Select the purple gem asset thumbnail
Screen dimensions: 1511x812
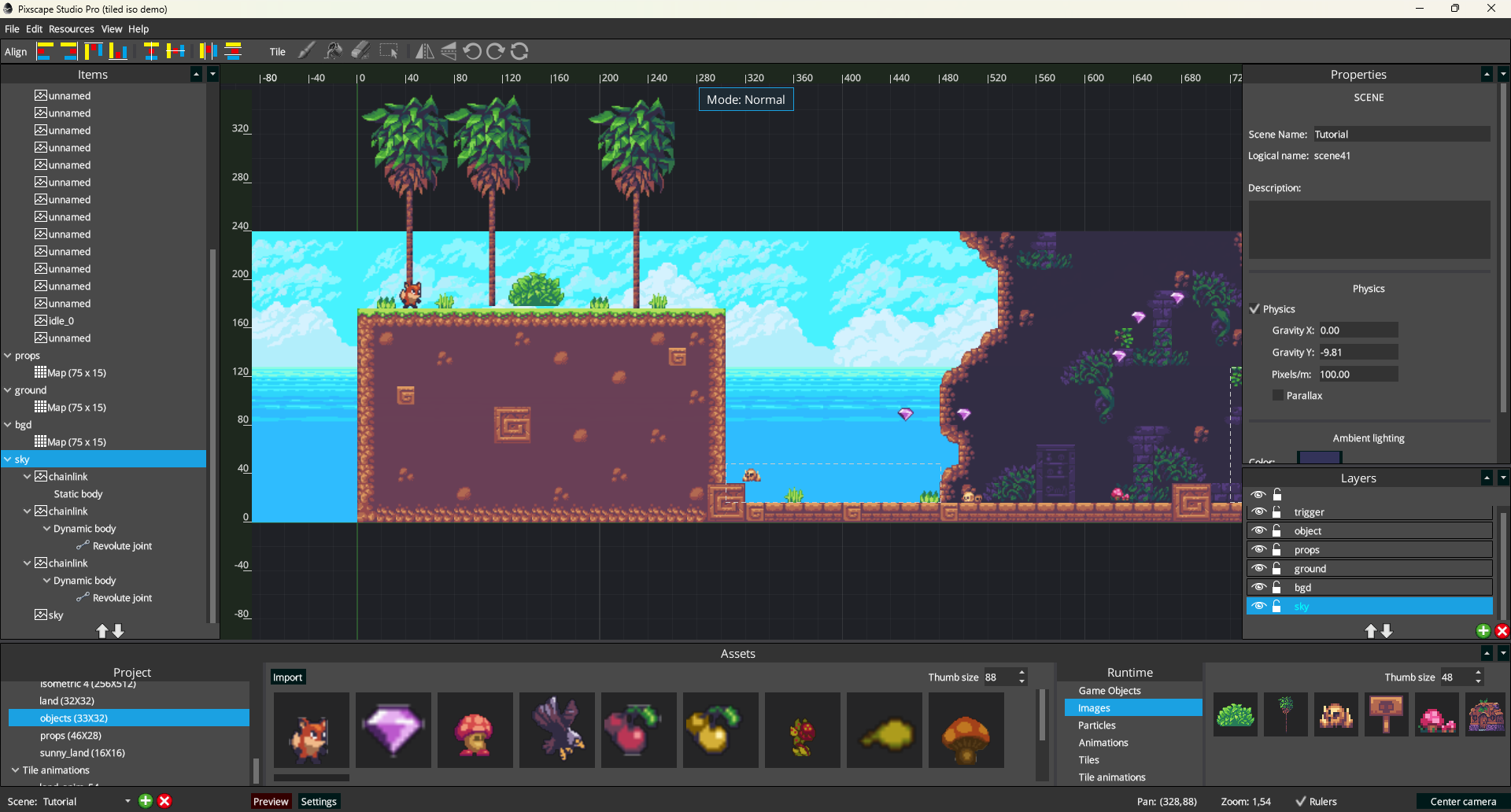tap(393, 730)
